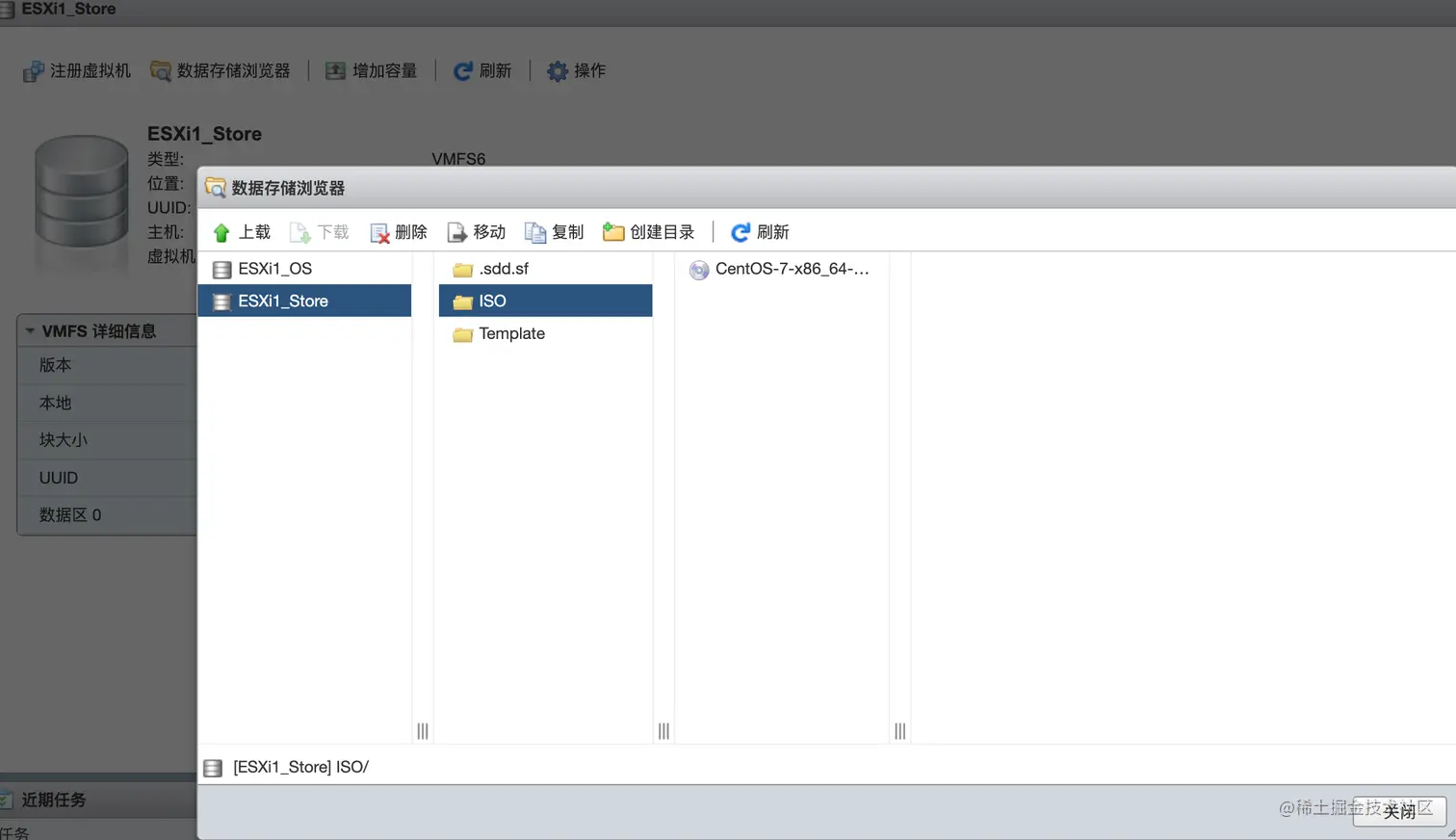Click the 关闭 (Close) button
Image resolution: width=1456 pixels, height=840 pixels.
tap(1399, 811)
